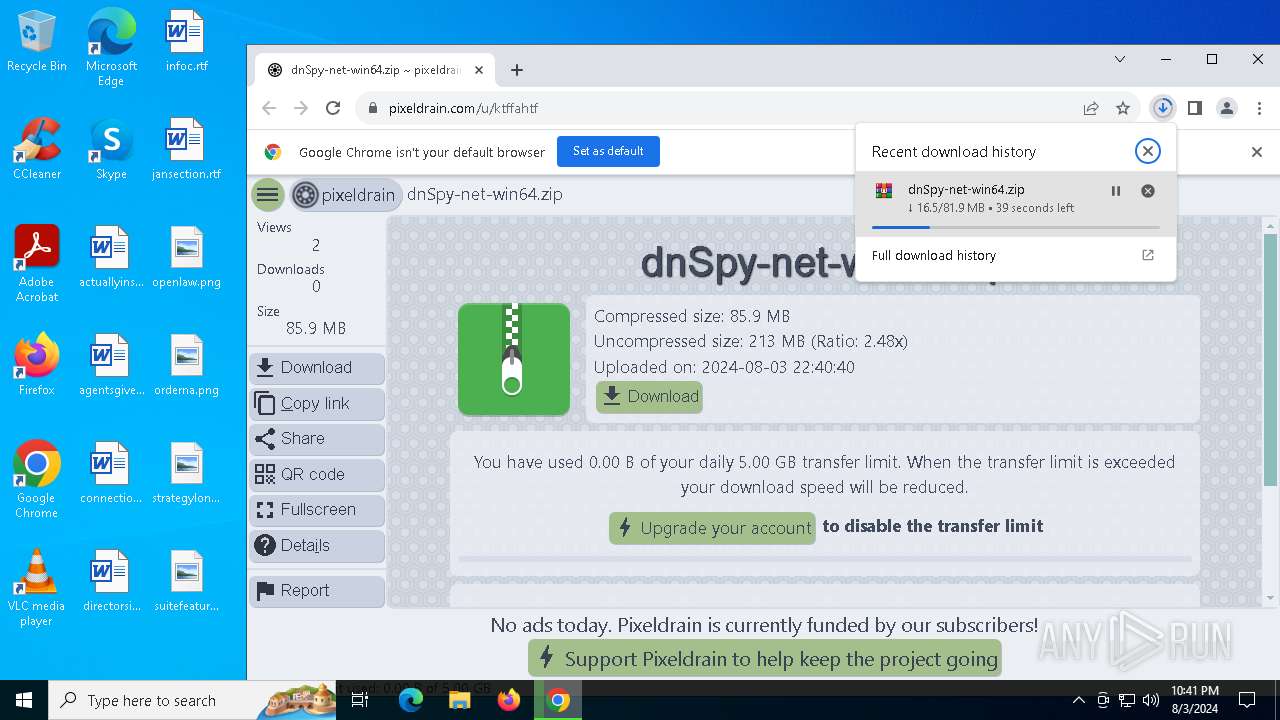Go back to the previous page
Viewport: 1280px width, 720px height.
(269, 108)
